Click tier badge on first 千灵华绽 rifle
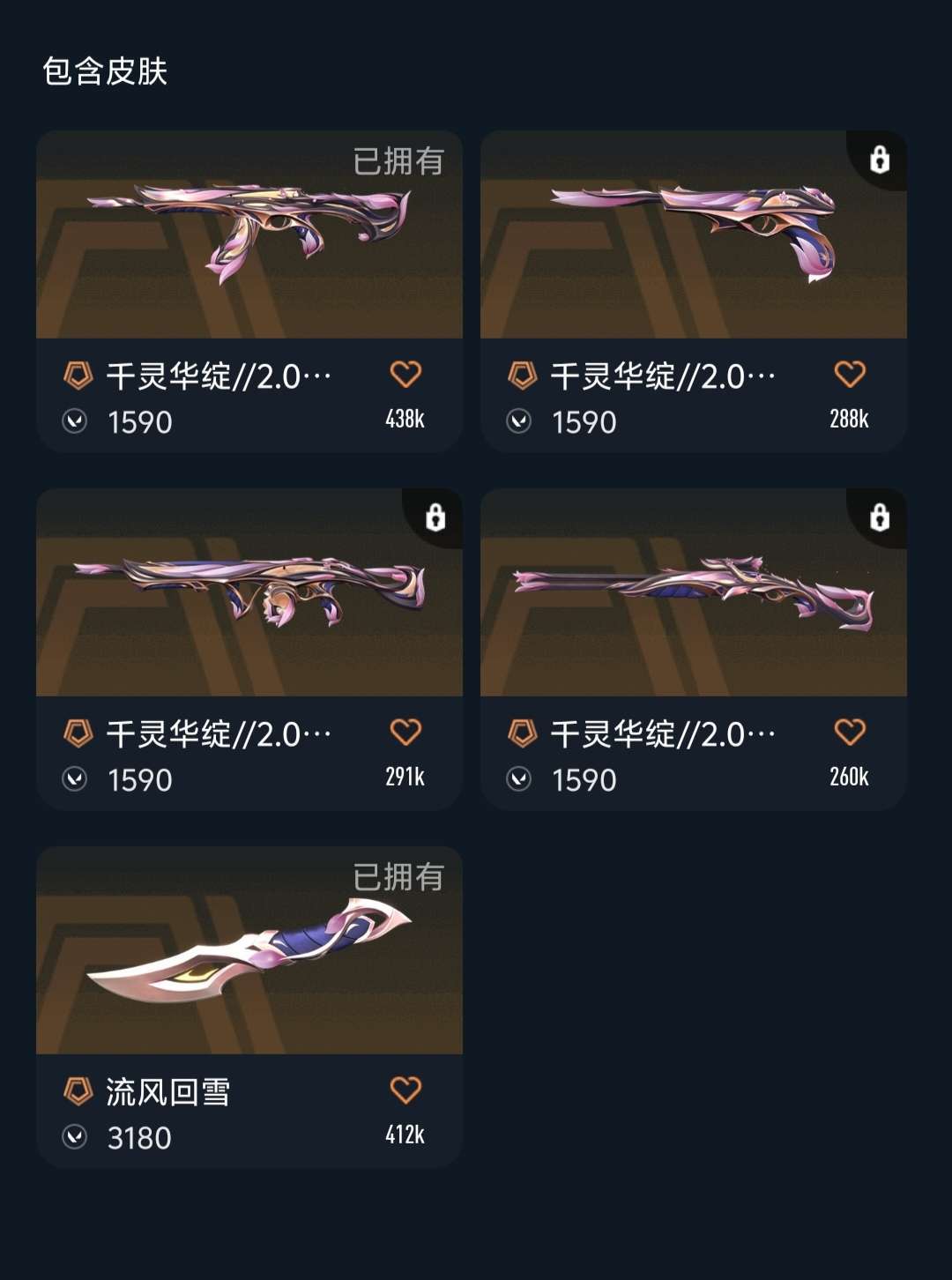Image resolution: width=952 pixels, height=1280 pixels. point(78,376)
